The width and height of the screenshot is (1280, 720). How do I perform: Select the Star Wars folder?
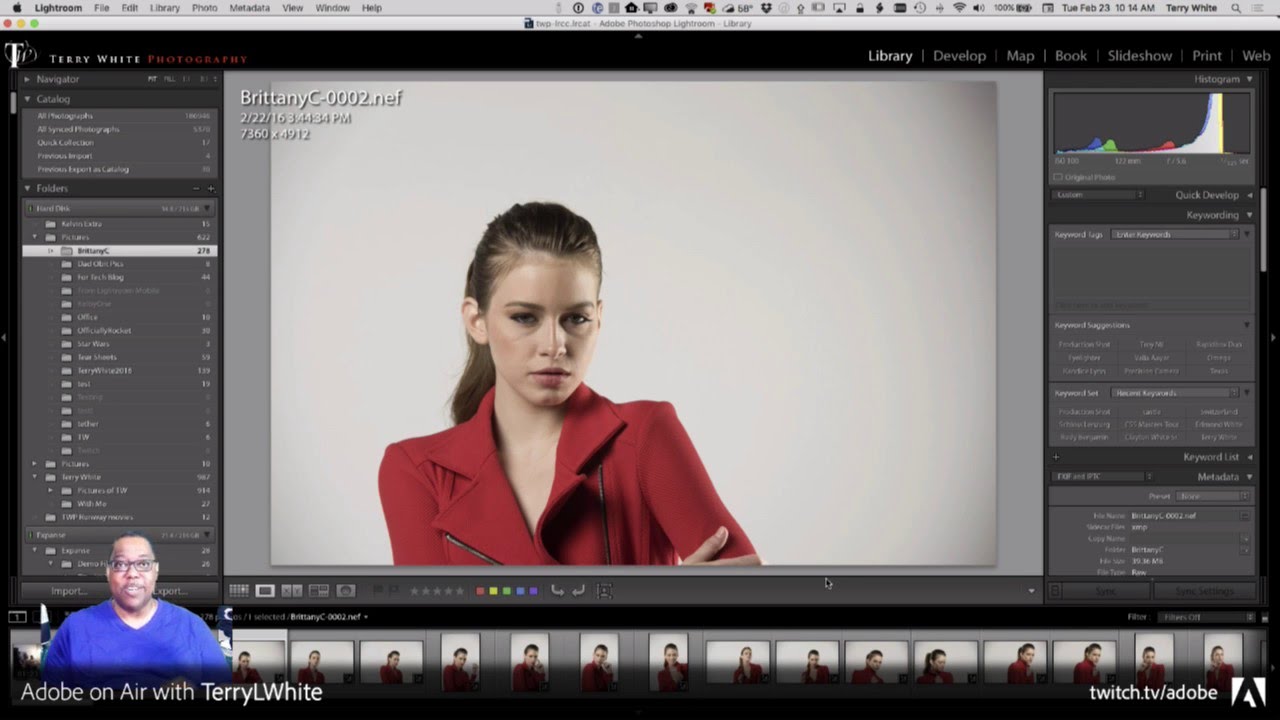point(122,344)
